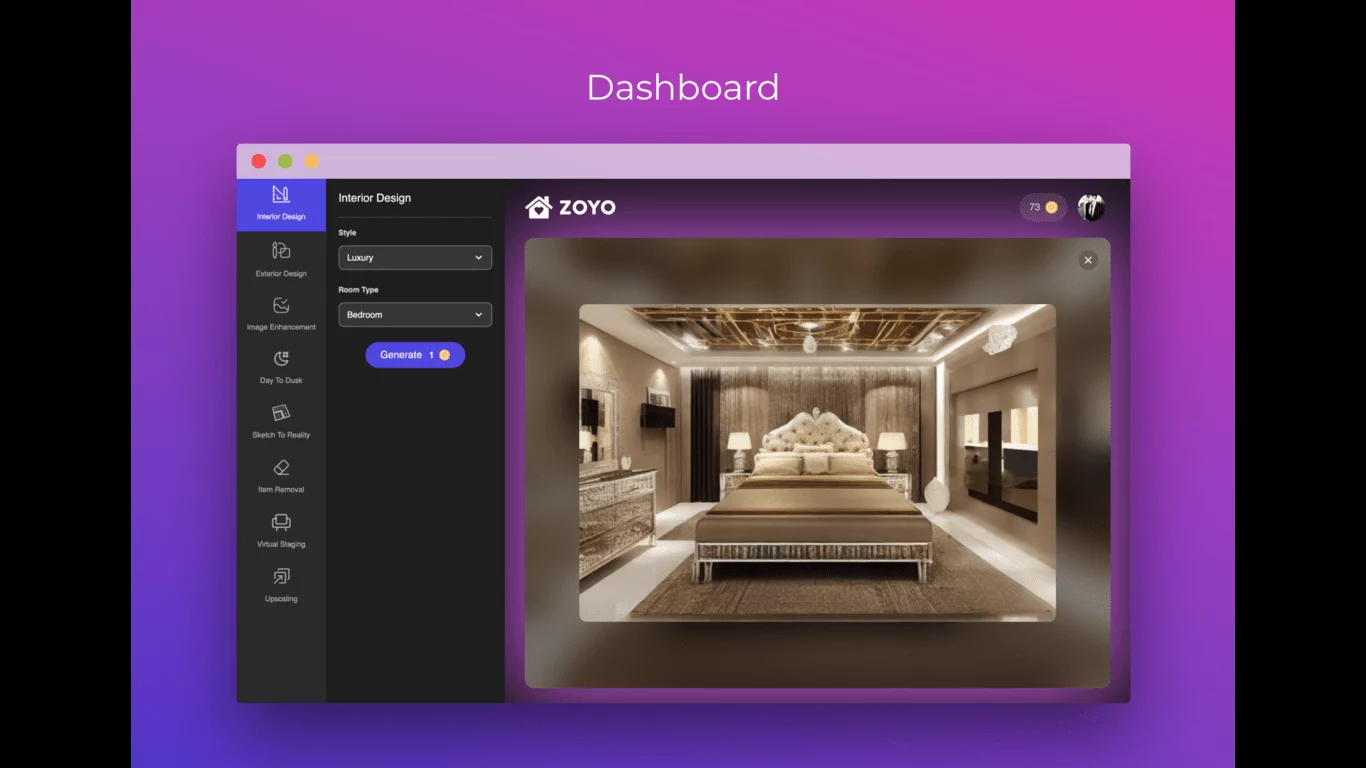
Task: Open the Room Type dropdown showing Bedroom
Action: [x=414, y=314]
